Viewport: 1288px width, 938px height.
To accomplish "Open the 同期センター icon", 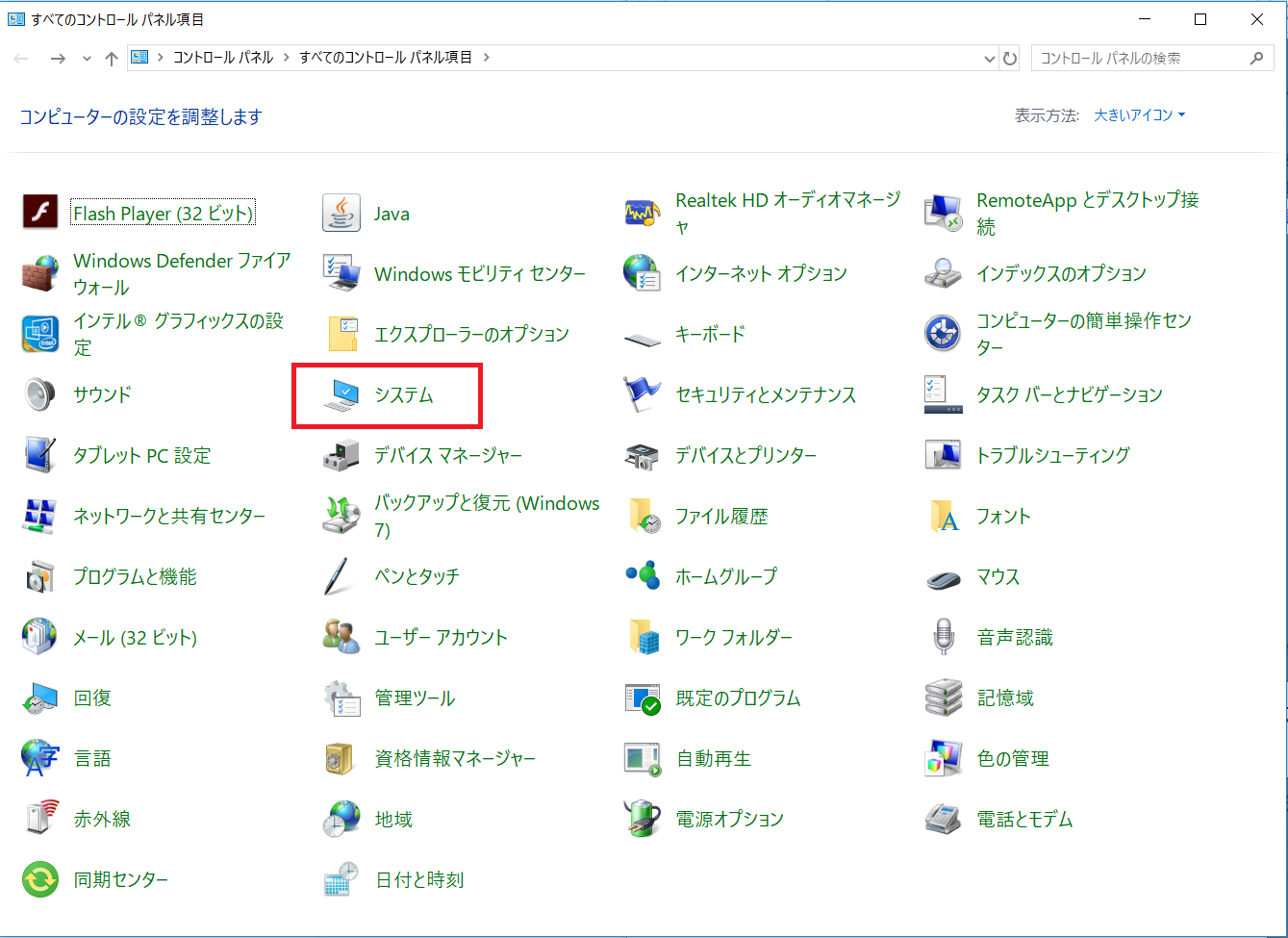I will click(40, 879).
